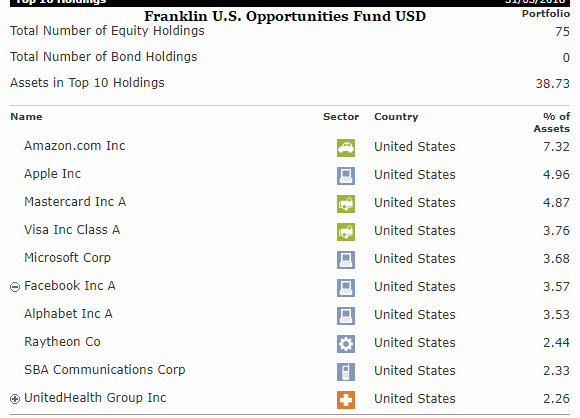
Task: Click Mastercard financial services sector icon
Action: 346,204
